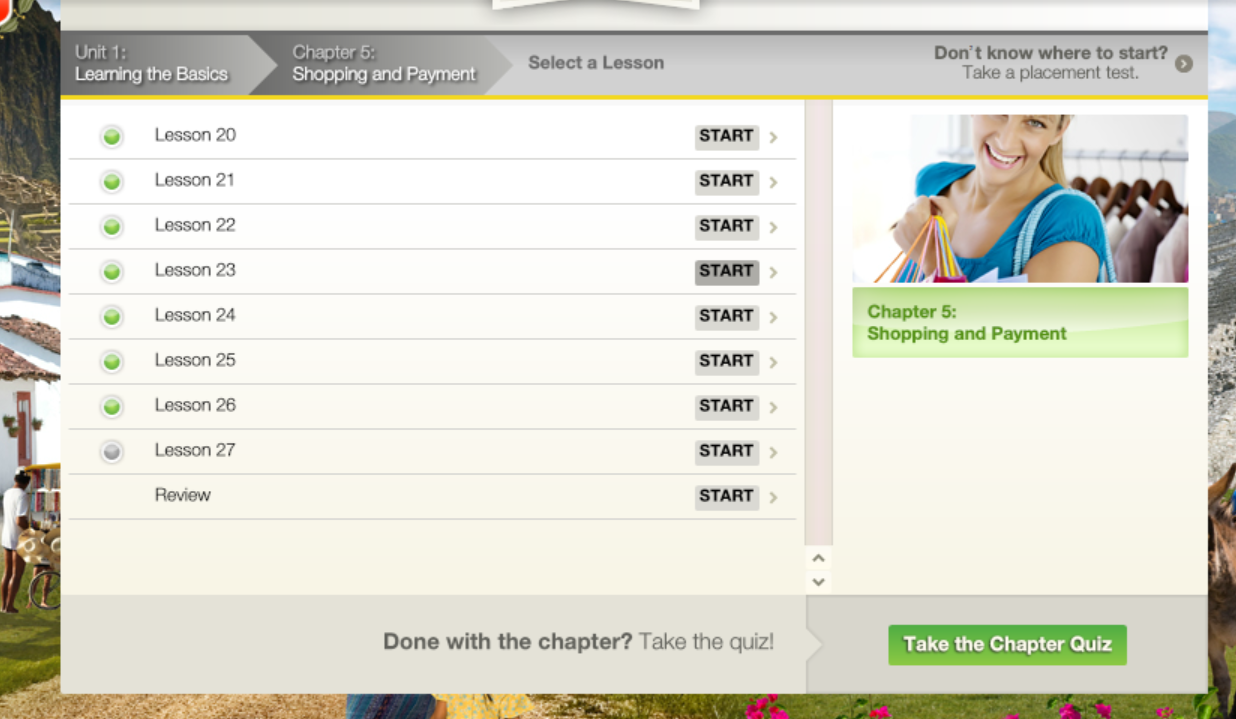Start Lesson 23
Image resolution: width=1236 pixels, height=719 pixels.
click(x=727, y=272)
